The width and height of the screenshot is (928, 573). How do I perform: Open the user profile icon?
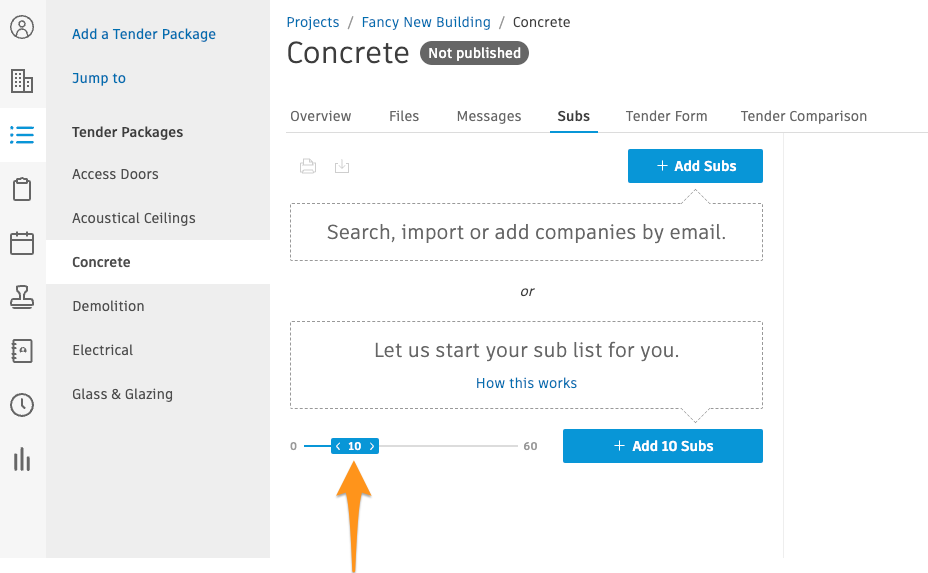click(x=22, y=27)
